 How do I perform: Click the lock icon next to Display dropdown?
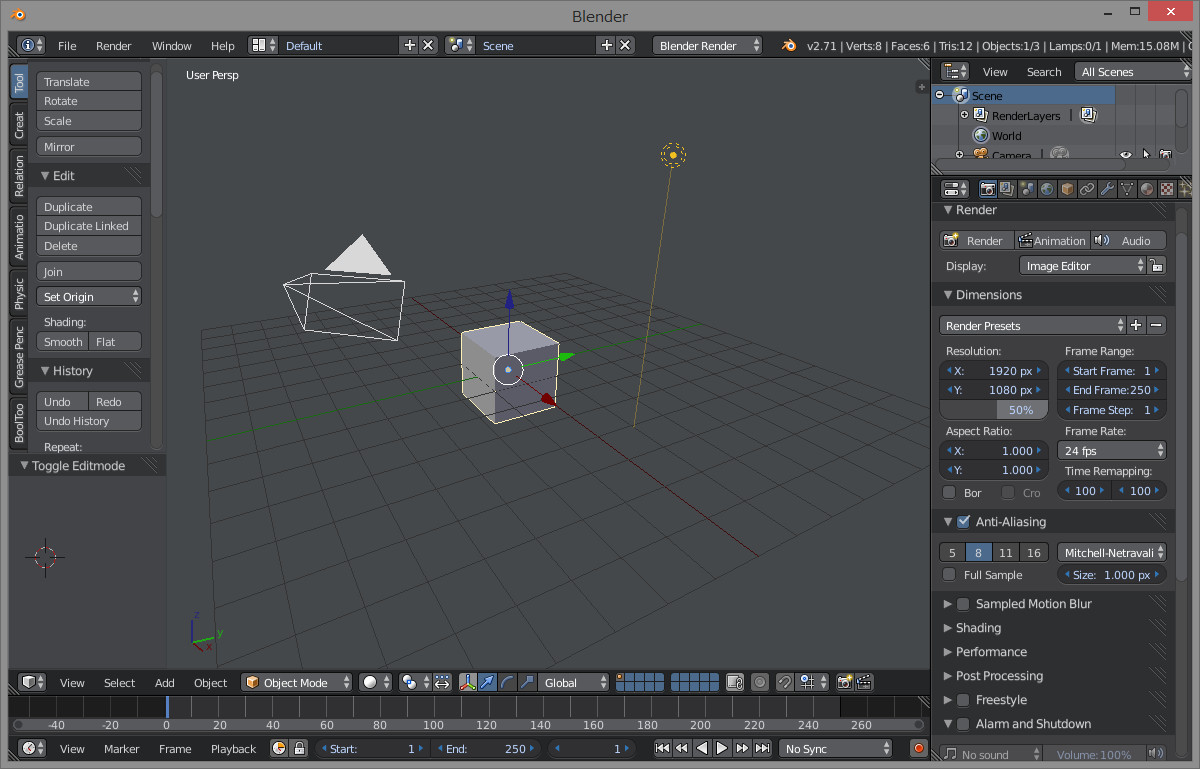pos(1156,265)
